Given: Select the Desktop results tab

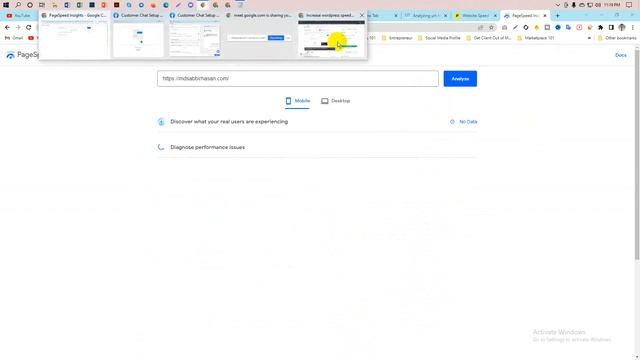Looking at the screenshot, I should tap(336, 101).
